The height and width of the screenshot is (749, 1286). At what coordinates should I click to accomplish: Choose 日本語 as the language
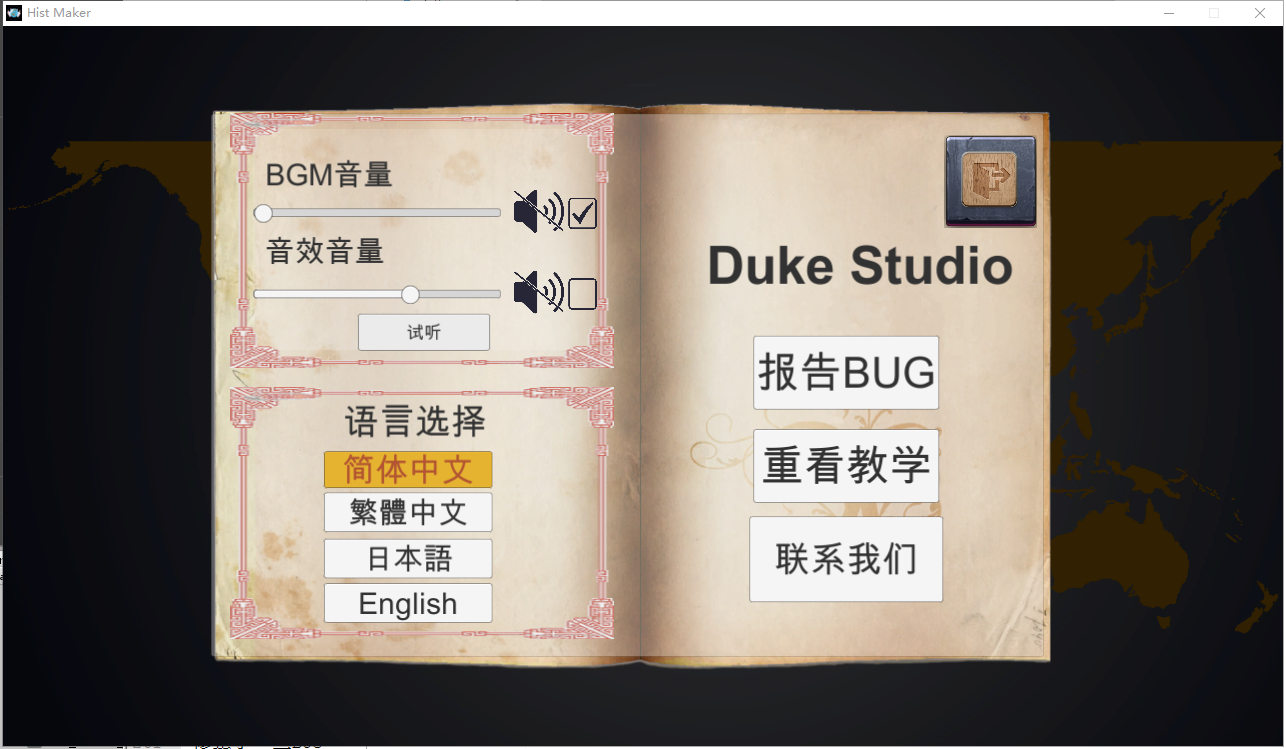[408, 558]
